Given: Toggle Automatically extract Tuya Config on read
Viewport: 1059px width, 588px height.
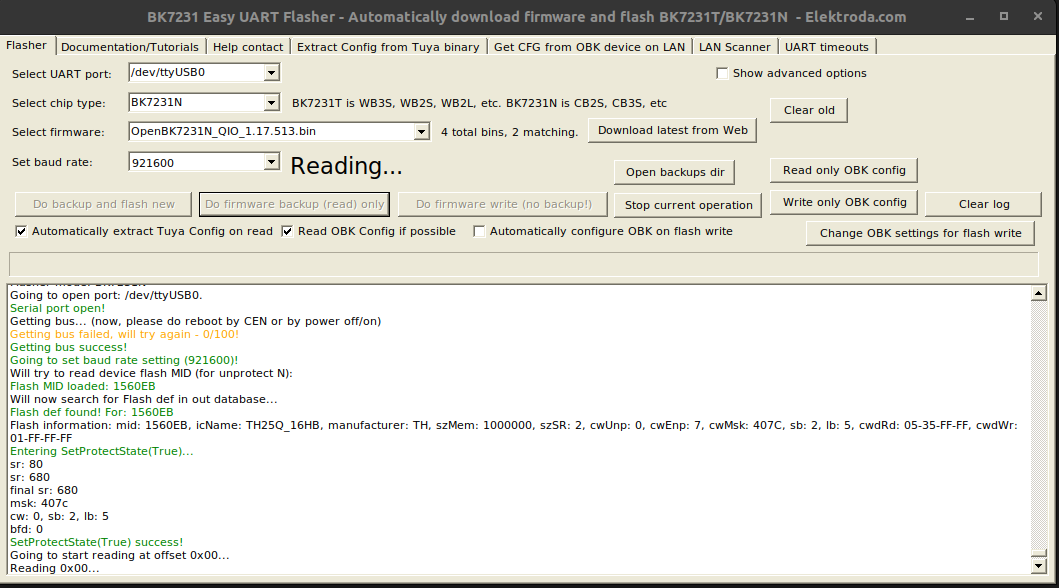Looking at the screenshot, I should coord(21,232).
